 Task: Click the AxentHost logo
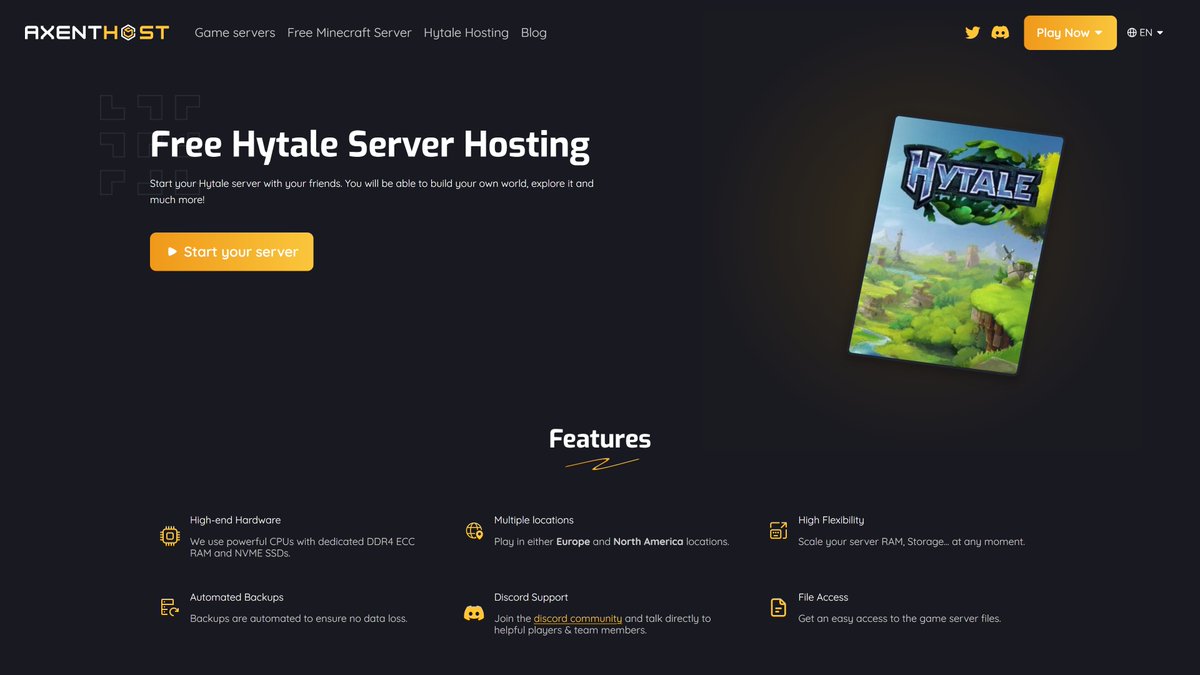(97, 32)
